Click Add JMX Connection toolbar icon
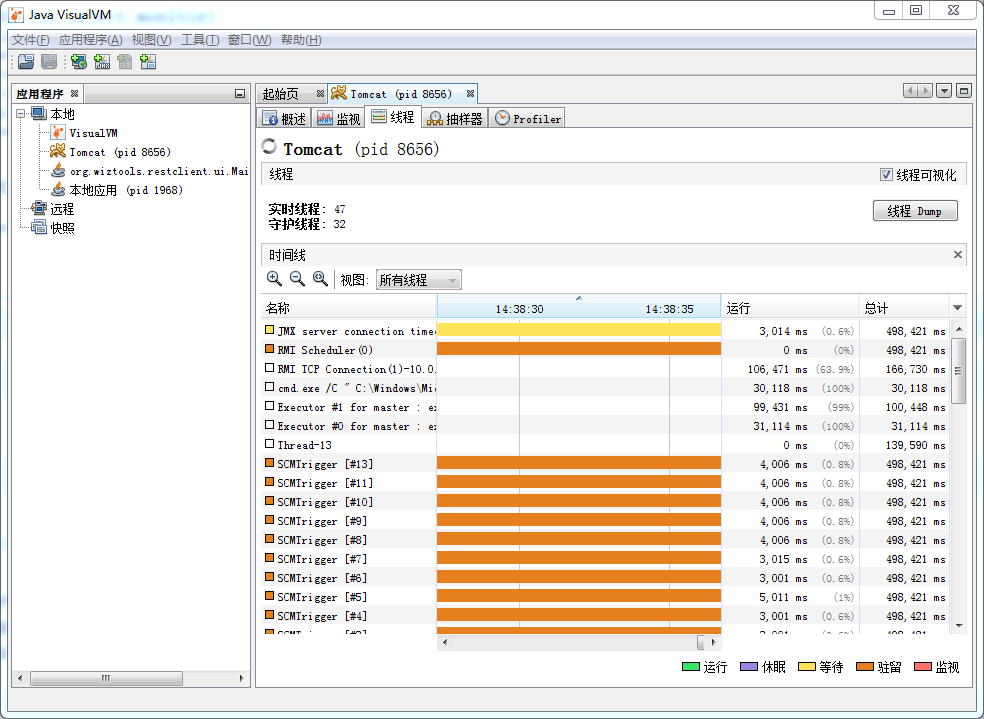Viewport: 984px width, 719px height. pos(102,61)
